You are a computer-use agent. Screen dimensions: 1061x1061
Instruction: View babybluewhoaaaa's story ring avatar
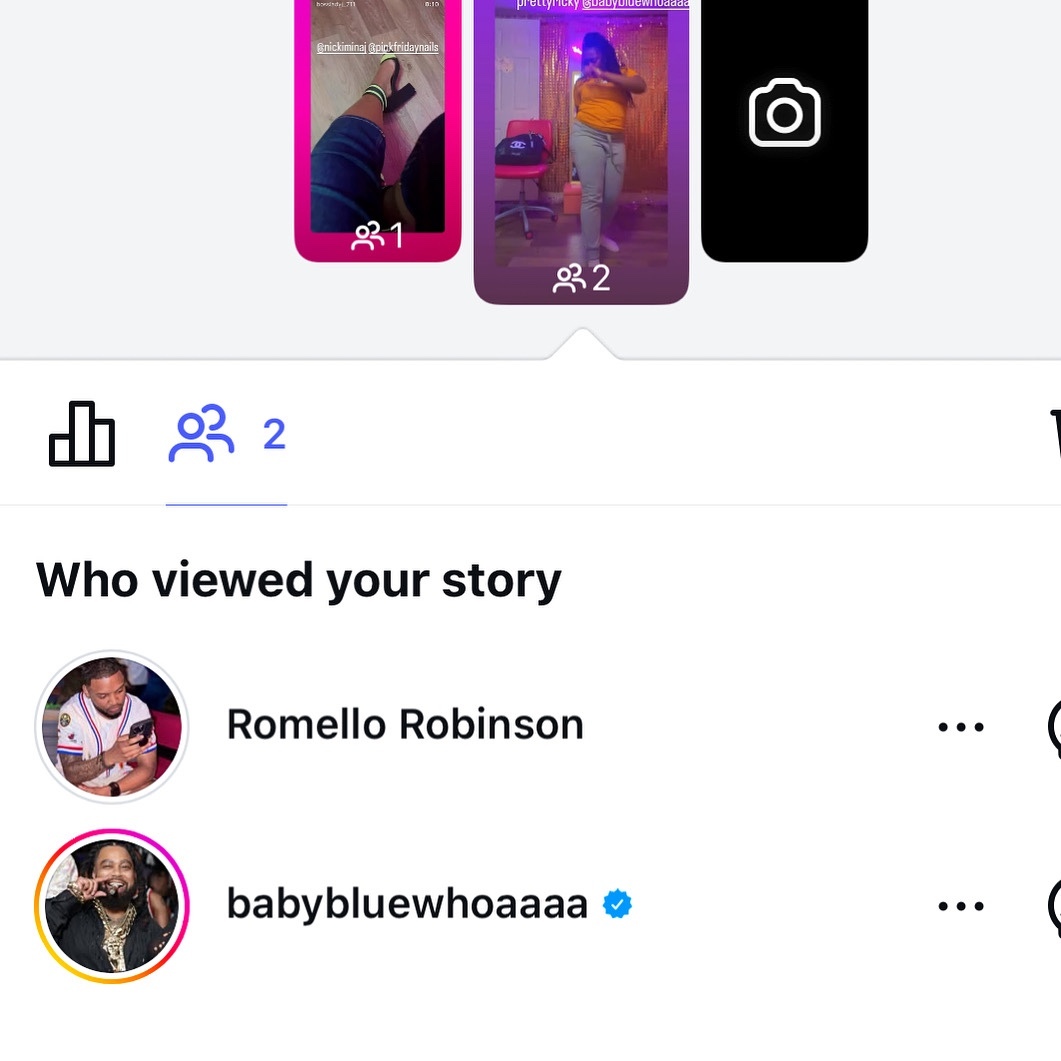point(112,906)
